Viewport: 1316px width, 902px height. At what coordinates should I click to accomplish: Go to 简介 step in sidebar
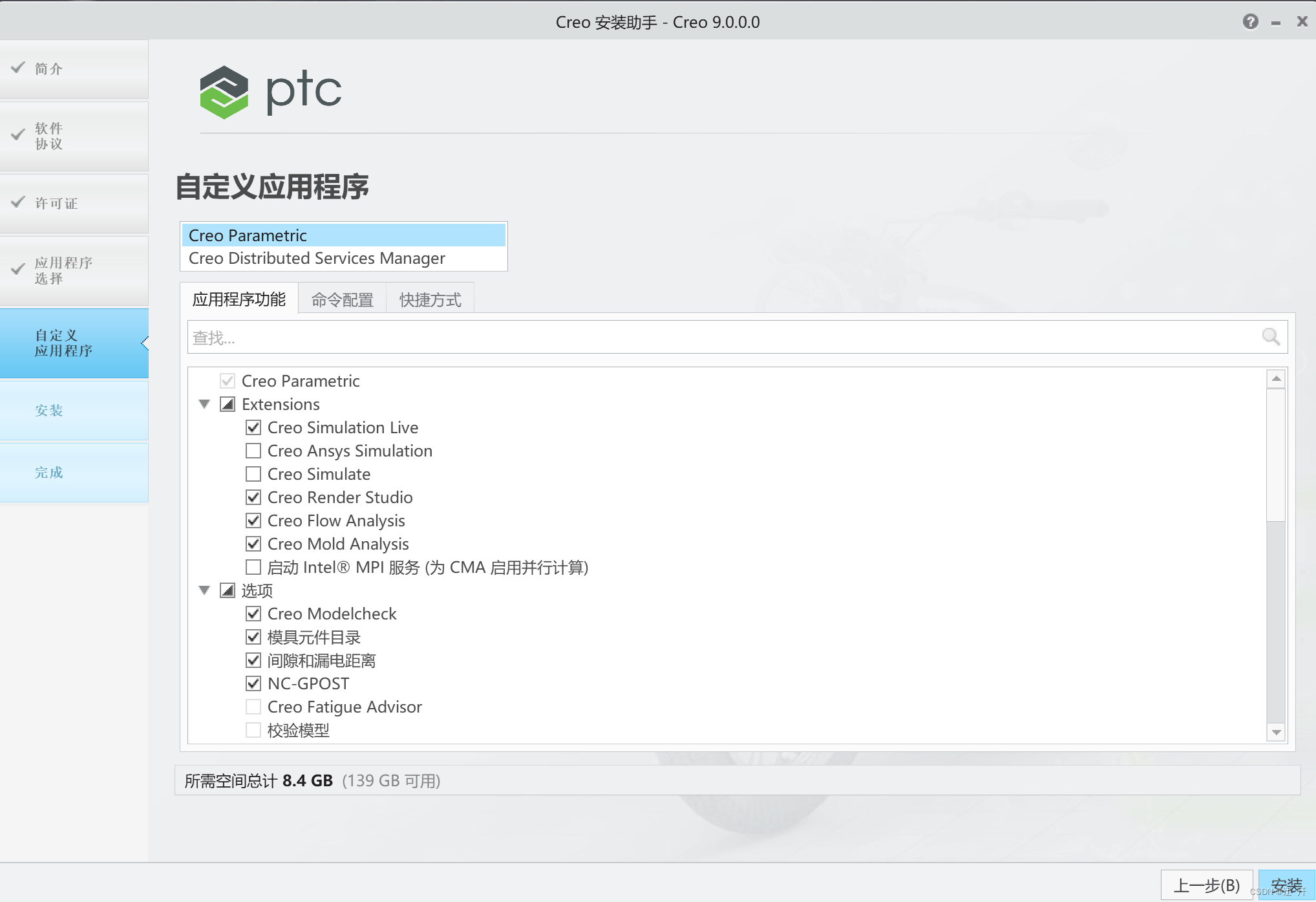pos(74,69)
